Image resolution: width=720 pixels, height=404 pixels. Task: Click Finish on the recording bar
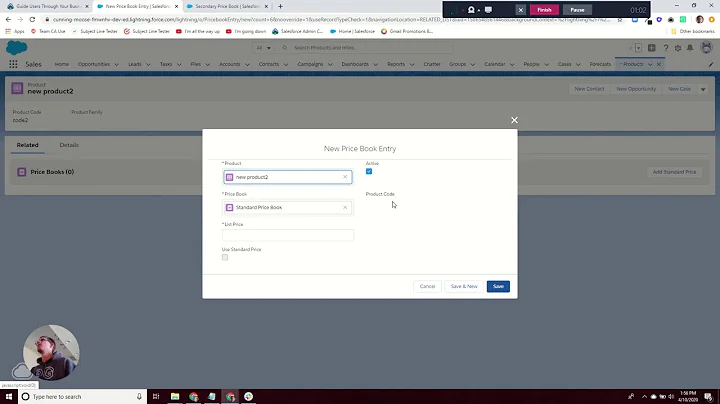click(x=544, y=10)
